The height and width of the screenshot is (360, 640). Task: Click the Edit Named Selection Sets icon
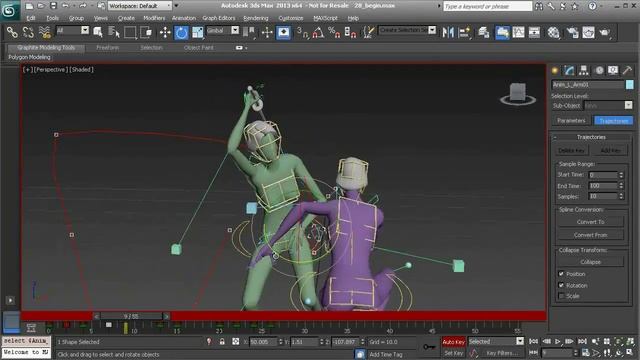click(369, 32)
